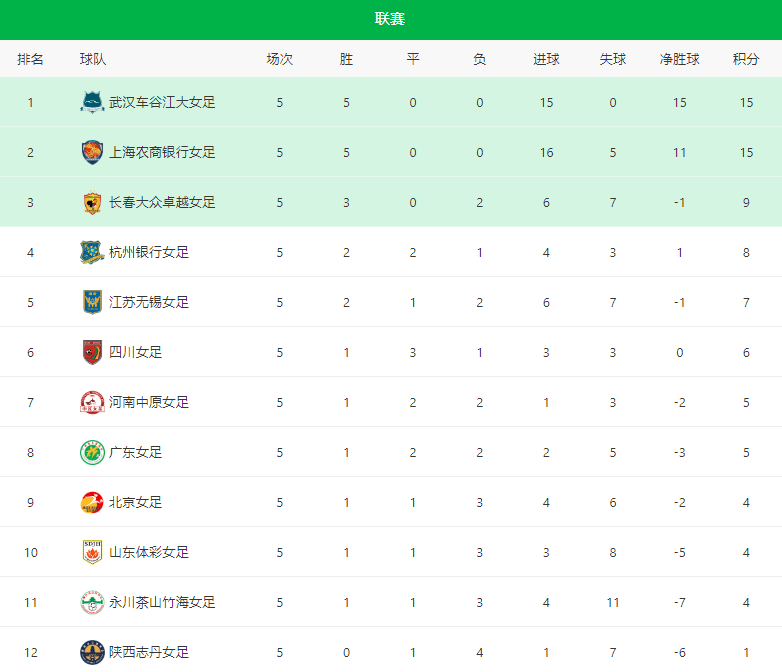Click the 四川女足 team badge
This screenshot has height=672, width=782.
tap(92, 352)
